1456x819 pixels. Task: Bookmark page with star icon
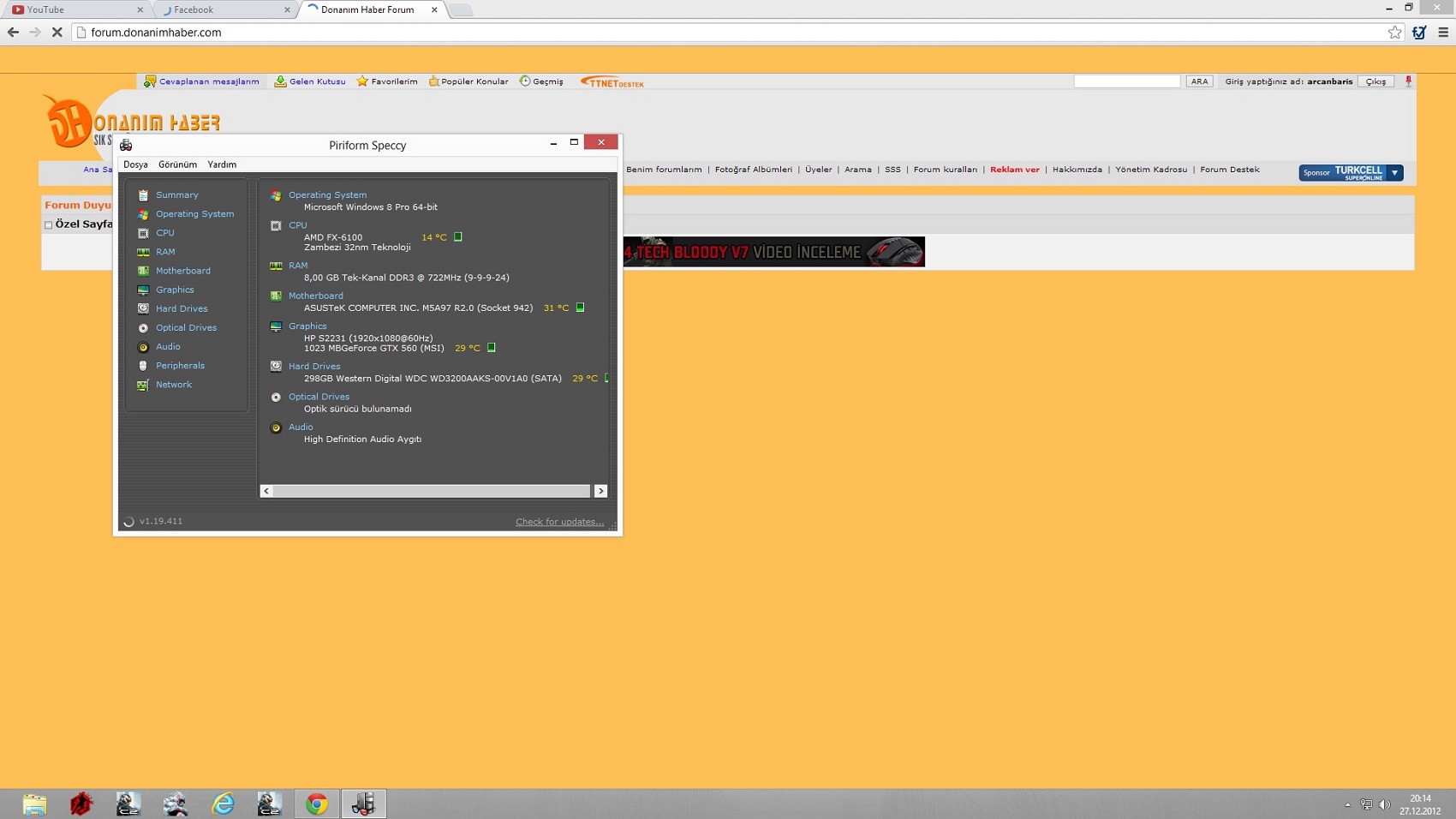(x=1395, y=33)
